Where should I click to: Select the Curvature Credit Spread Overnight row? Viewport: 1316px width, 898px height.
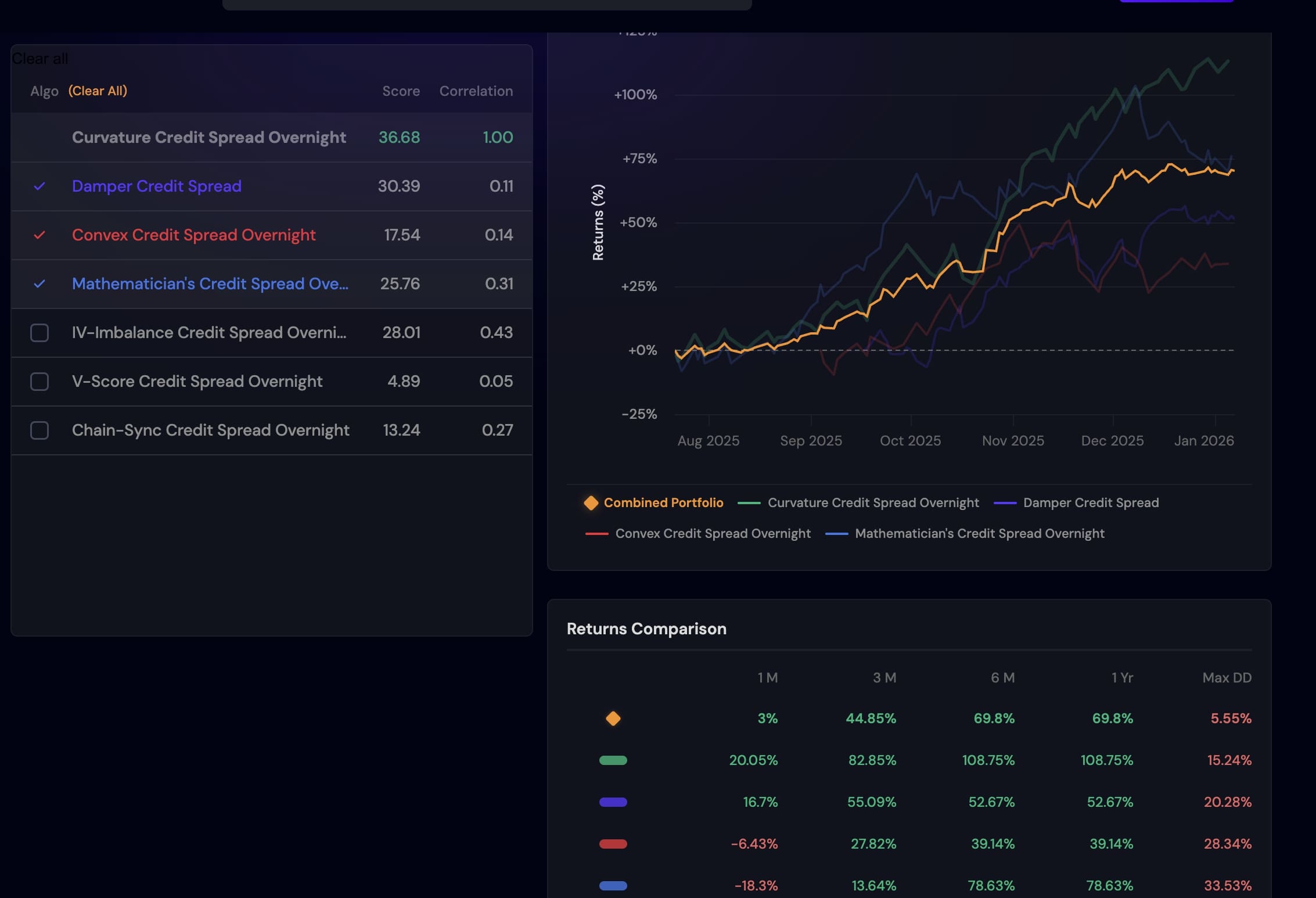pos(208,138)
